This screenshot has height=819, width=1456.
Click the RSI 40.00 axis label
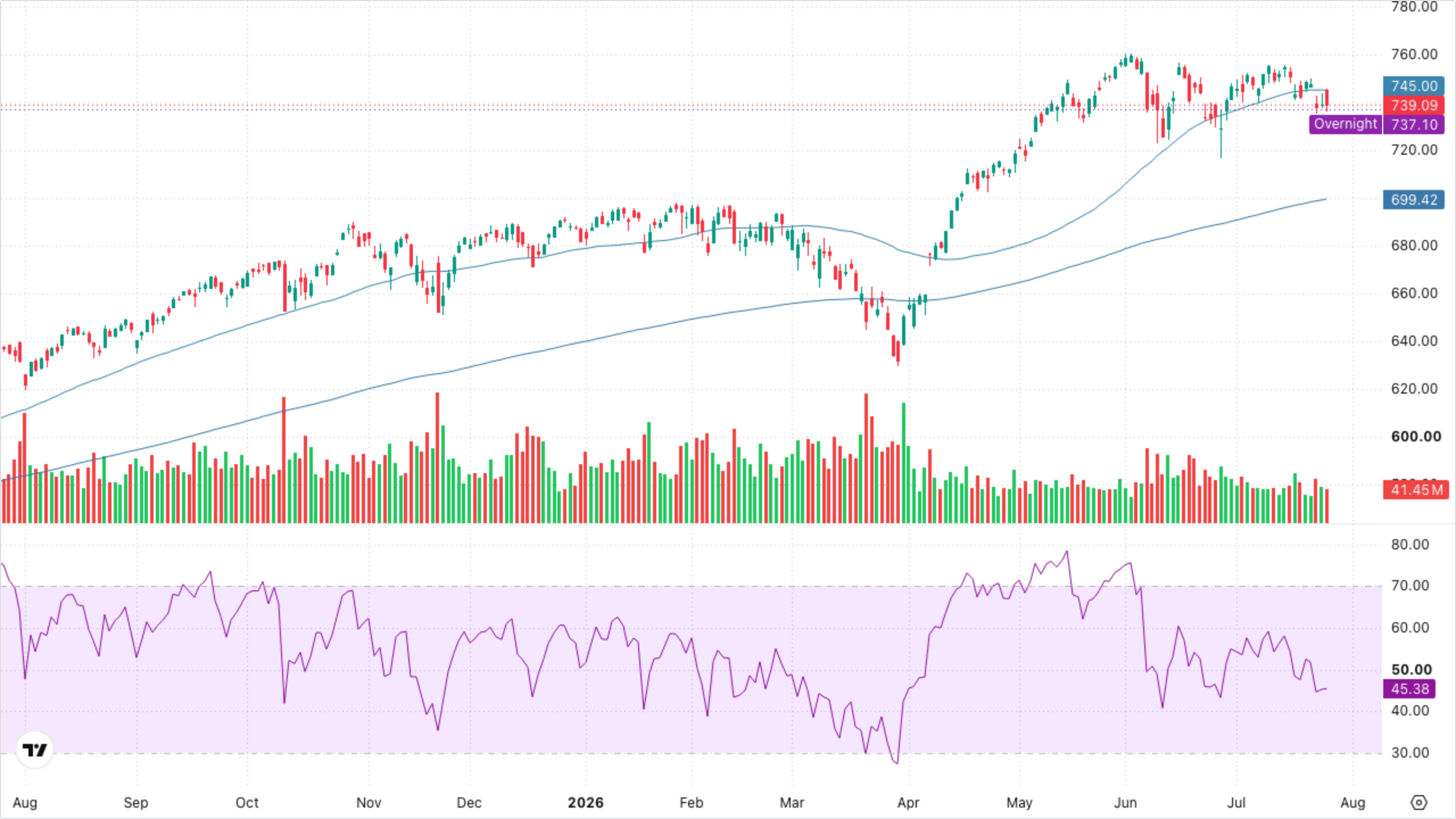pyautogui.click(x=1410, y=710)
